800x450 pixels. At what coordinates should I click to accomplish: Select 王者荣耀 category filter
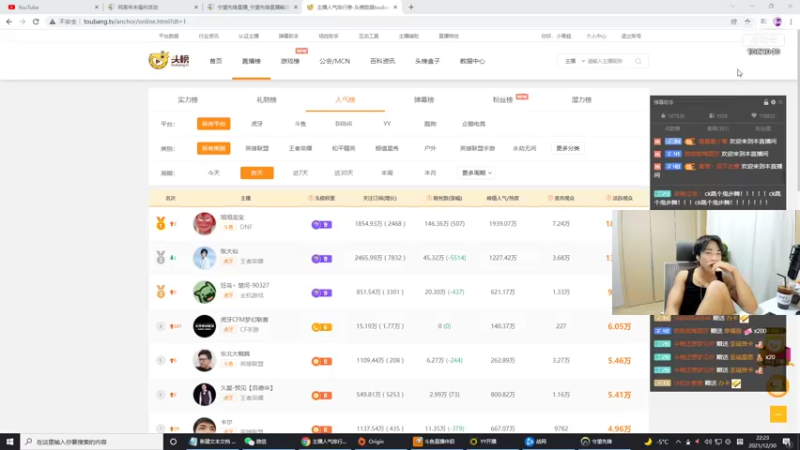[301, 148]
